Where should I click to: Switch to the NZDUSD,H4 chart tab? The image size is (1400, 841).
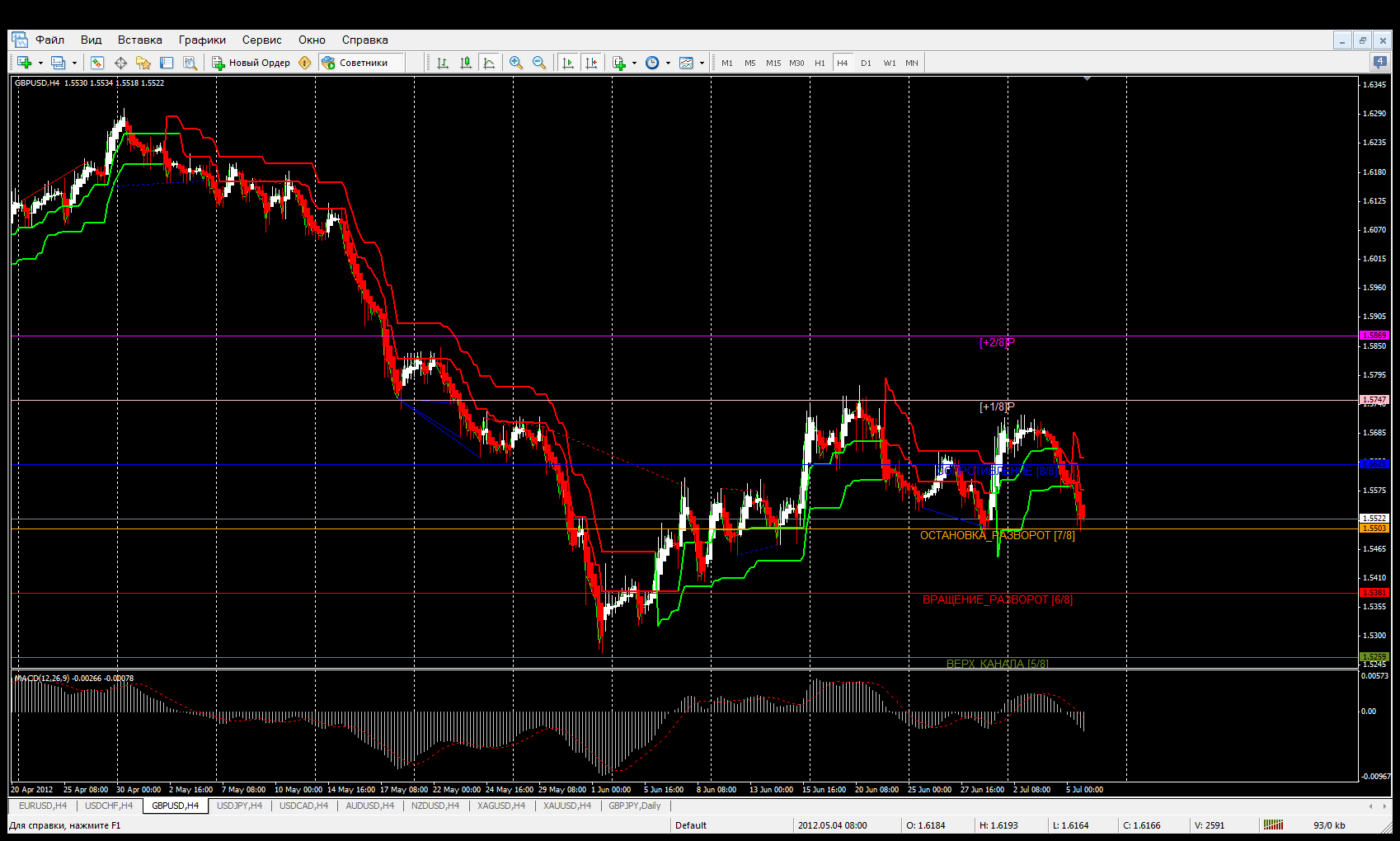[x=435, y=806]
